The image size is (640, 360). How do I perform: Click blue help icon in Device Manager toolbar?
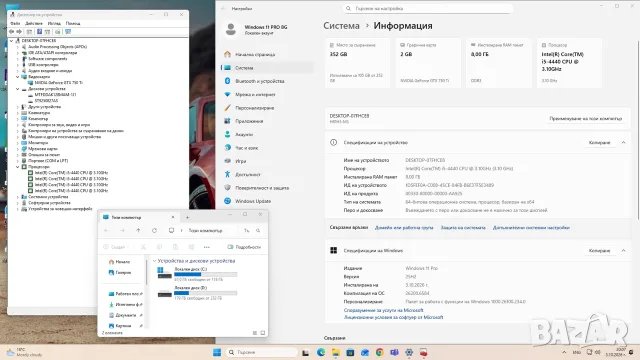pyautogui.click(x=39, y=31)
